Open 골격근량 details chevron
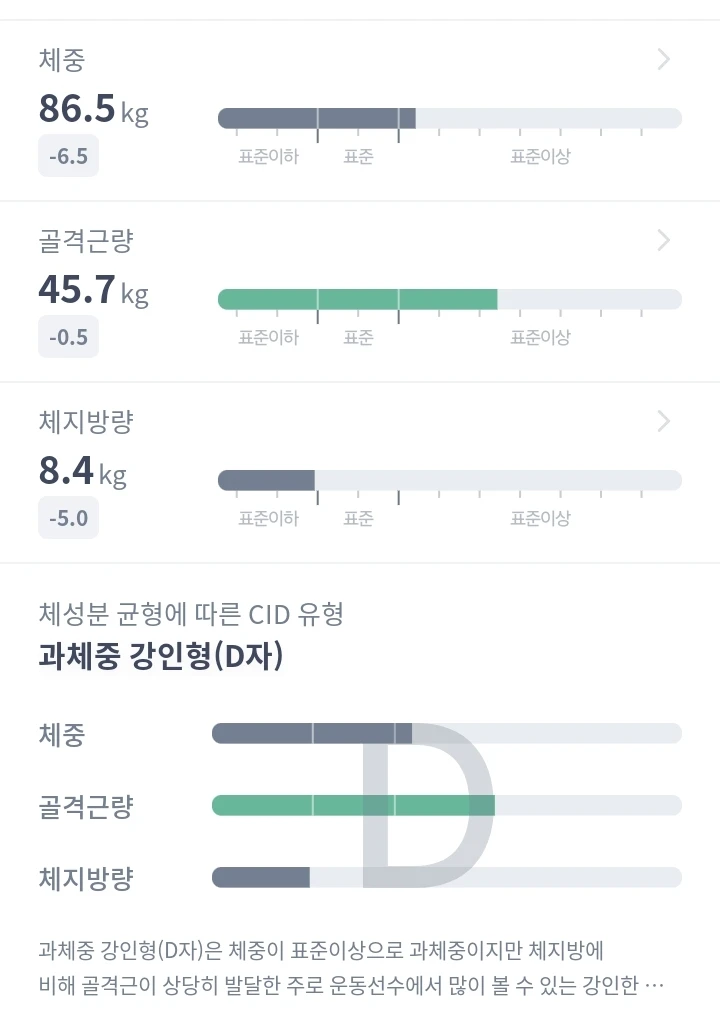The height and width of the screenshot is (1021, 720). (663, 240)
